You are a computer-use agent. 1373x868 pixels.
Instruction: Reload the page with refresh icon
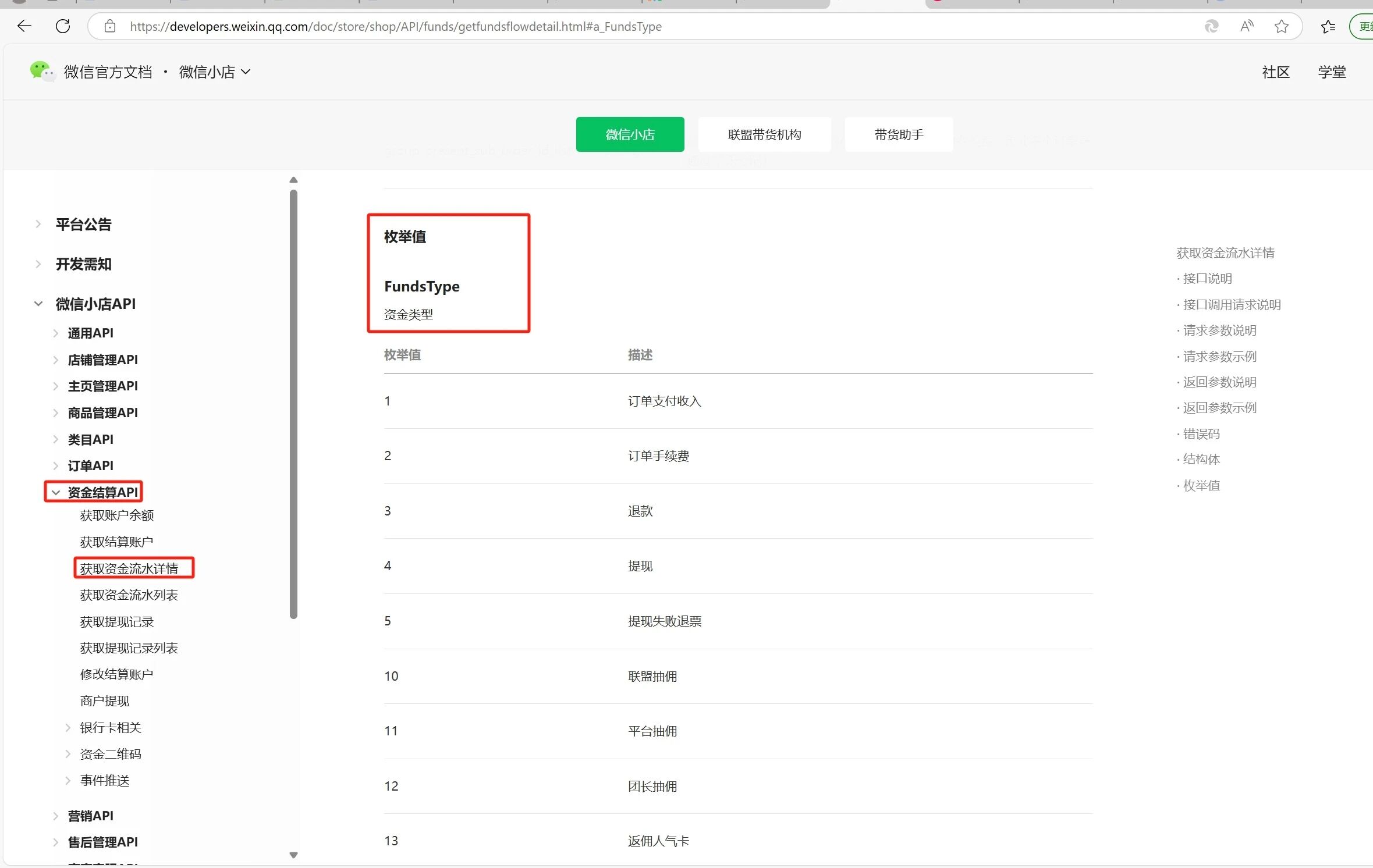63,26
